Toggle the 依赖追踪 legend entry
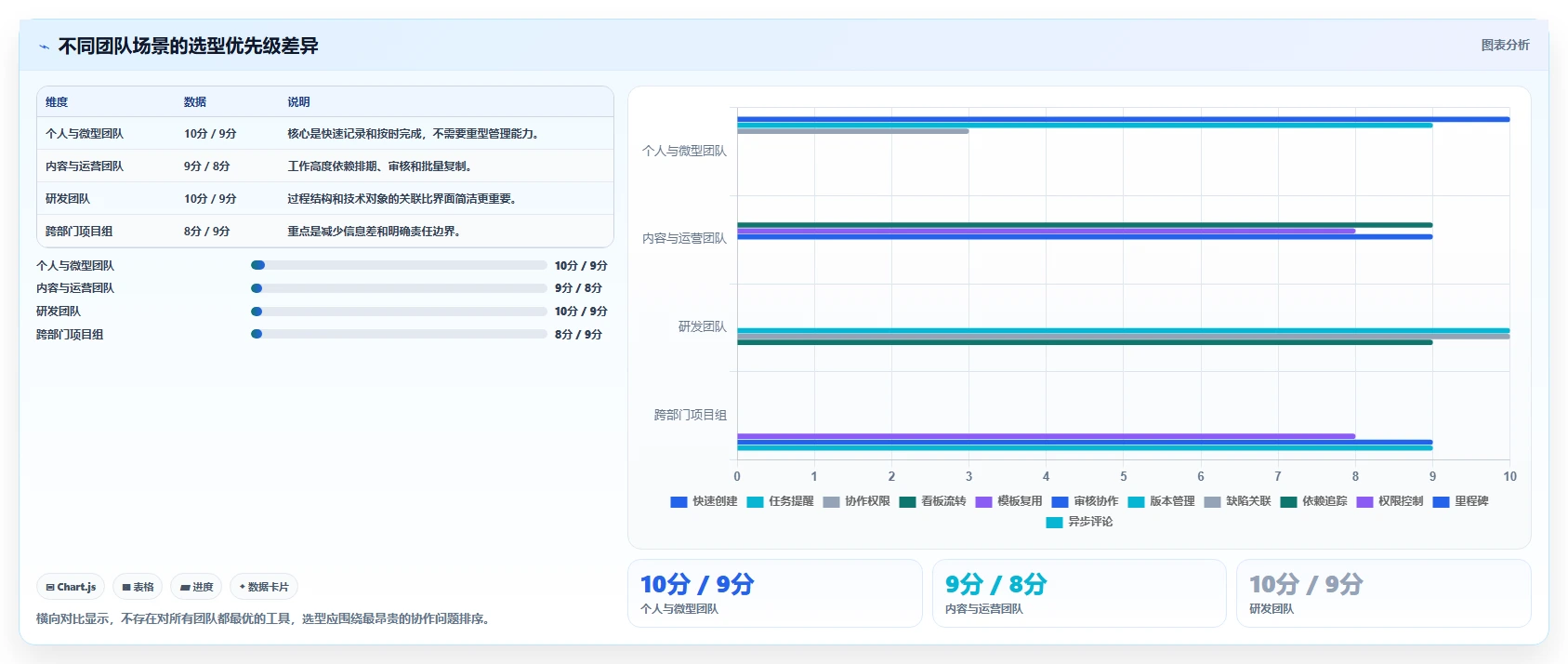This screenshot has height=664, width=1568. pos(1313,501)
